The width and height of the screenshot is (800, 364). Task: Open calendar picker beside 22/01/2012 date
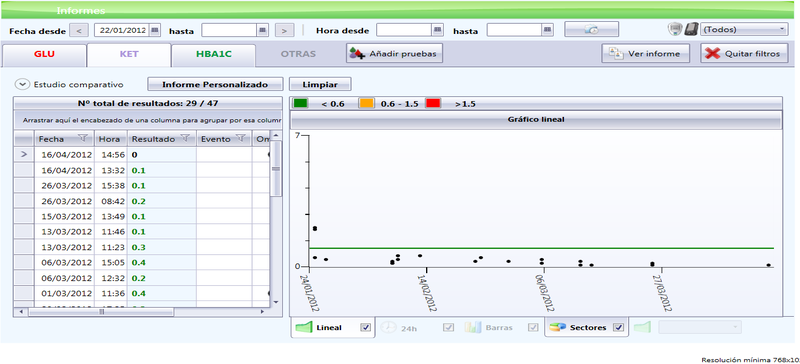click(155, 30)
